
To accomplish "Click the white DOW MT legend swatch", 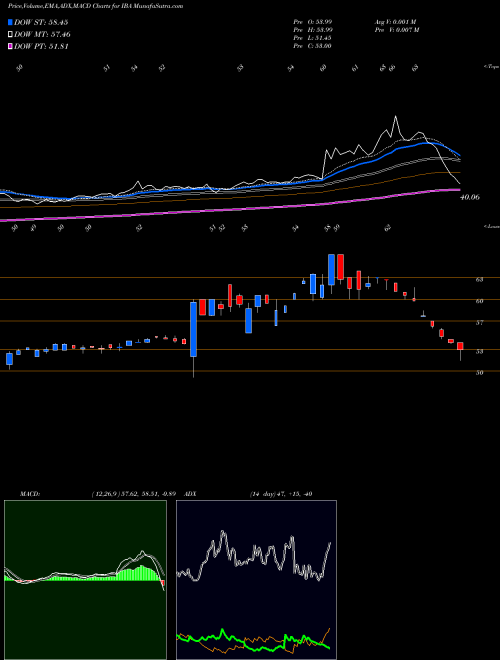I will tap(10, 35).
